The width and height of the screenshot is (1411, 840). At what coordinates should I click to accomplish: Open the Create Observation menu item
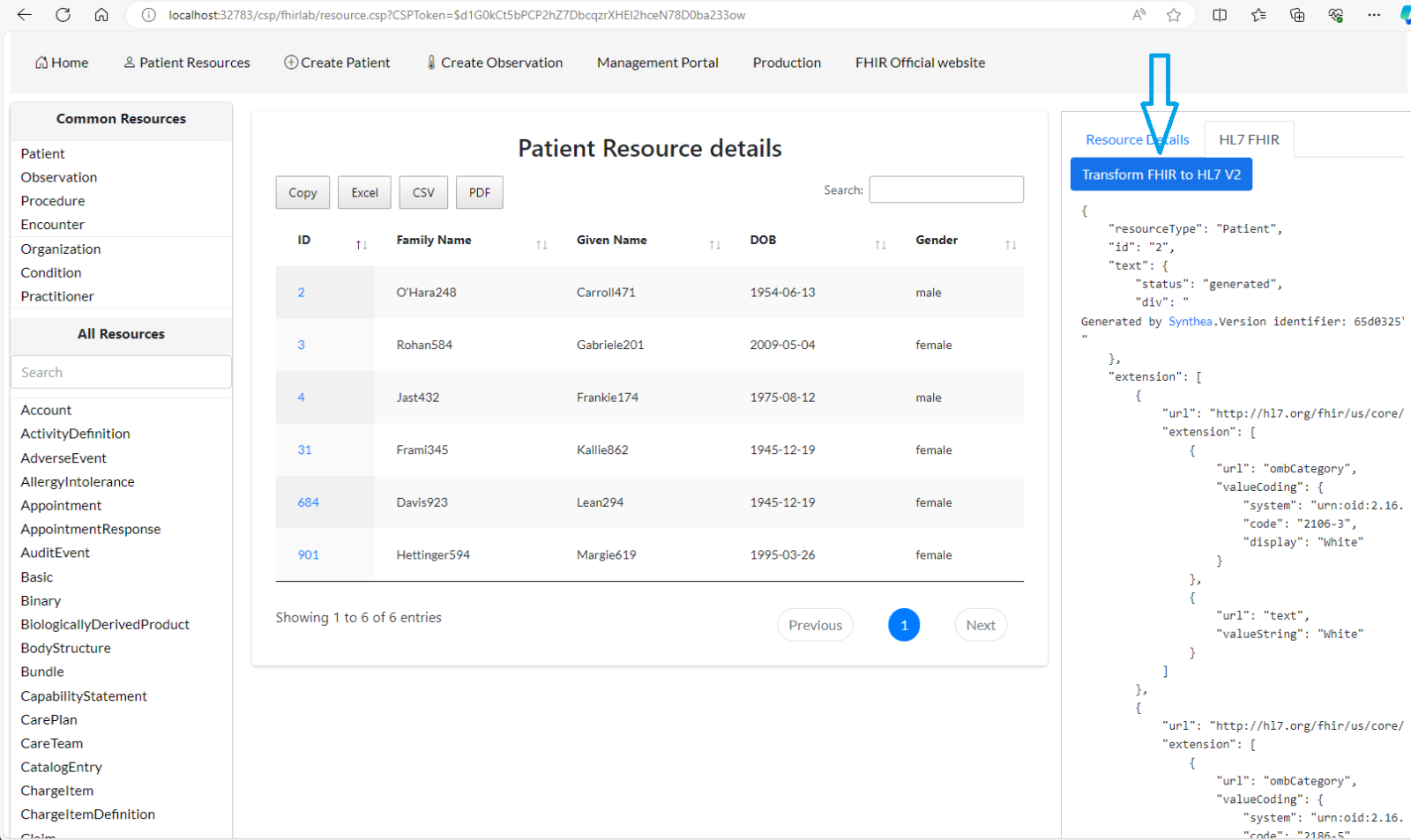[x=495, y=63]
